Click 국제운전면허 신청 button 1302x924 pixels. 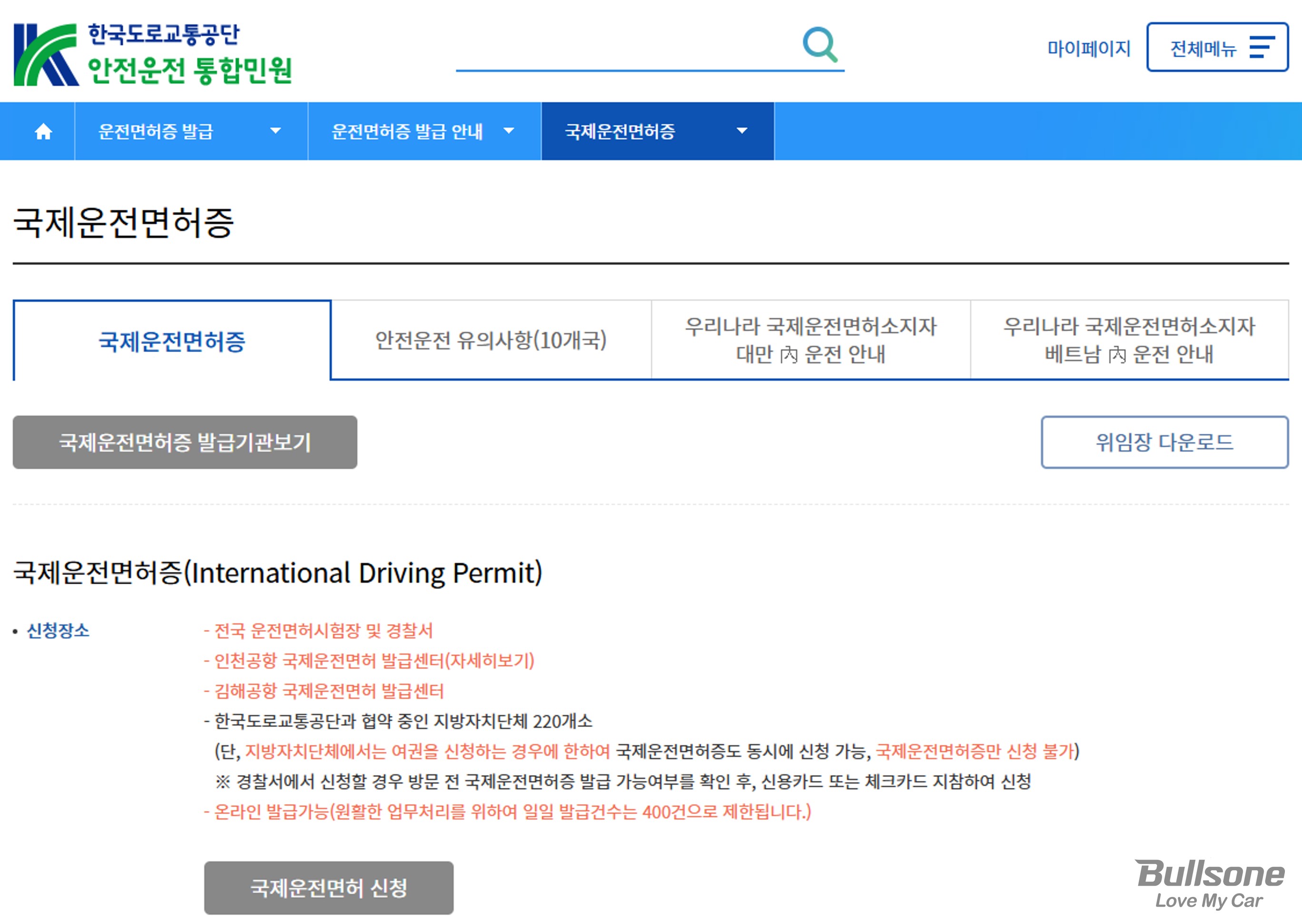click(328, 887)
